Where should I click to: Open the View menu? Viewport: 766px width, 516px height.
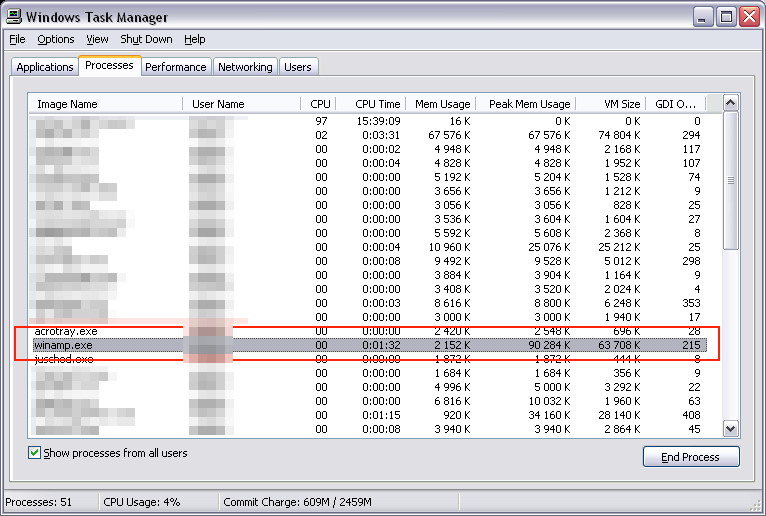(x=97, y=39)
